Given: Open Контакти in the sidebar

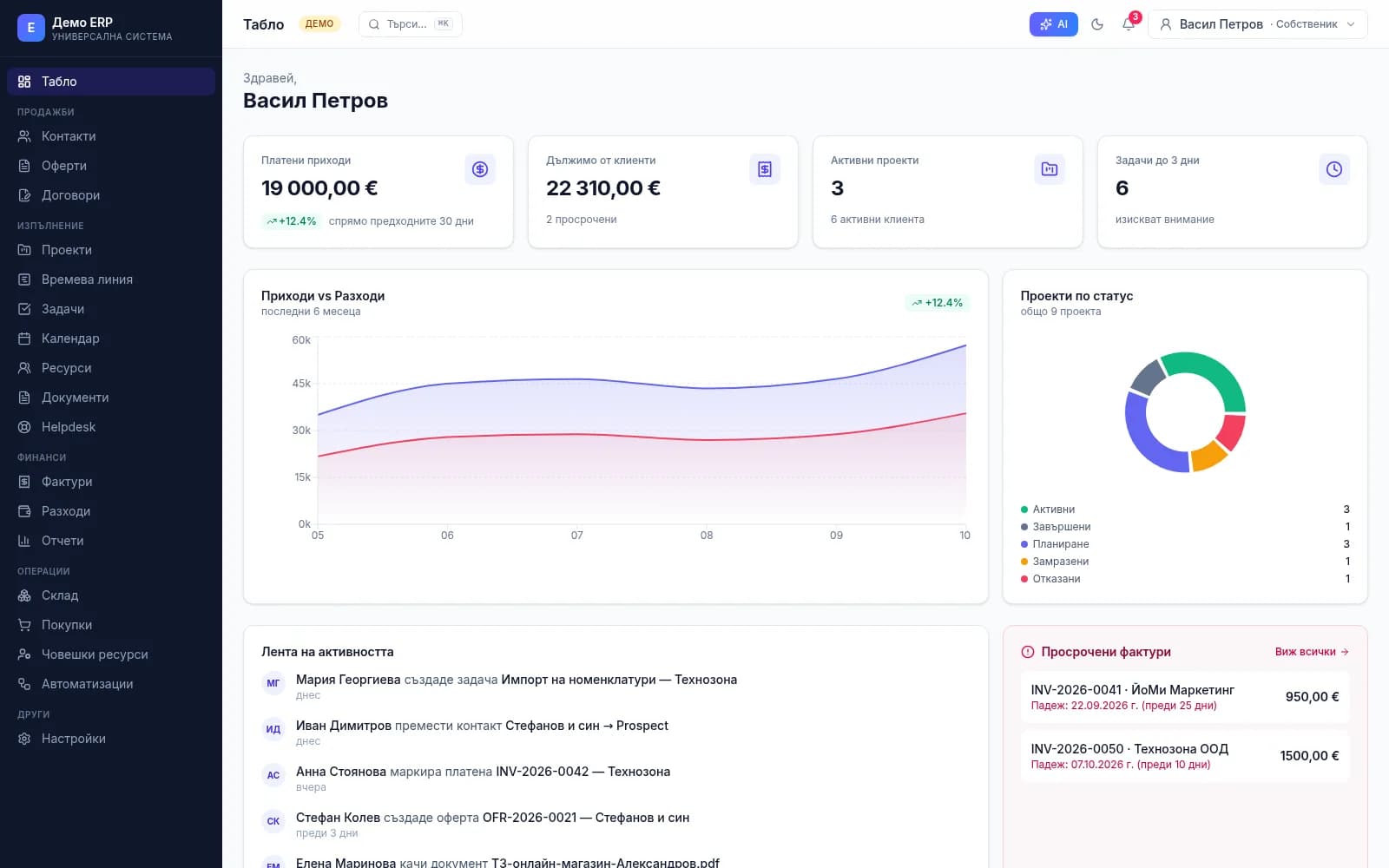Looking at the screenshot, I should pyautogui.click(x=111, y=136).
